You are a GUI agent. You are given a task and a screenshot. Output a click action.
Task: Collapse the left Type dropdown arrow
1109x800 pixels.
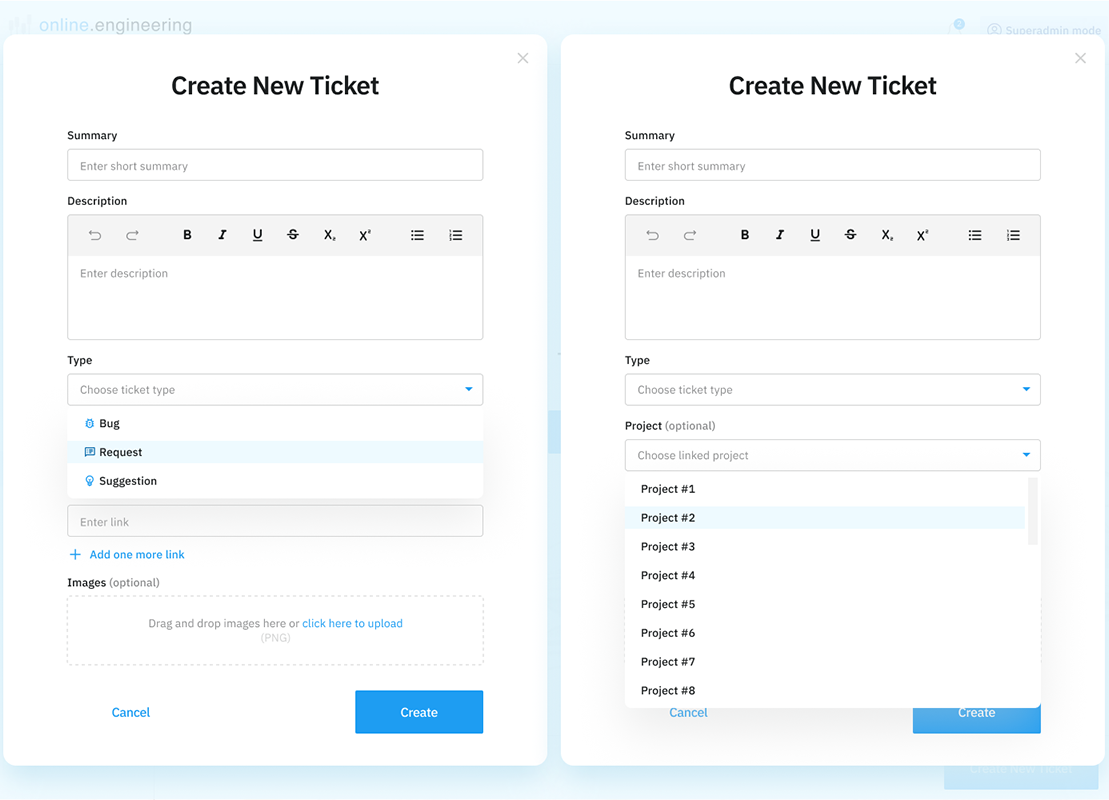tap(468, 389)
